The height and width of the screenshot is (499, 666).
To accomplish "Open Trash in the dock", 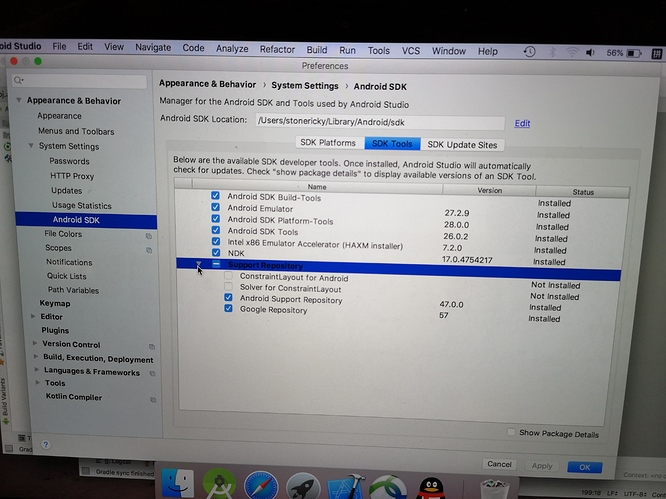I will 494,489.
